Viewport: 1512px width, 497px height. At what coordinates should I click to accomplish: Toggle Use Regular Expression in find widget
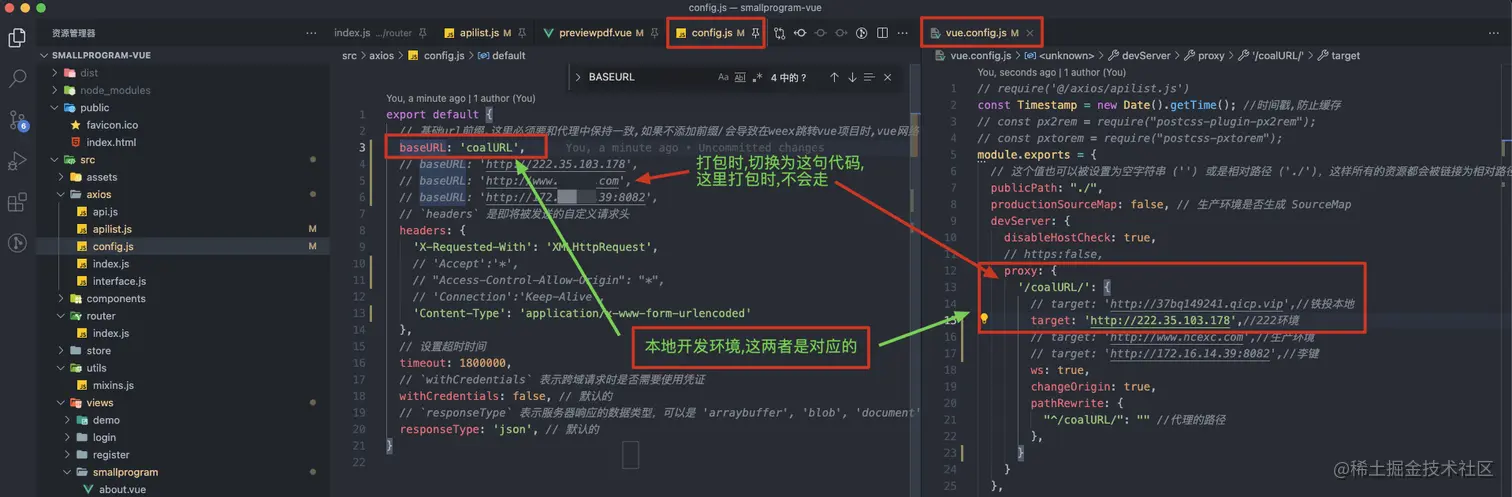757,77
